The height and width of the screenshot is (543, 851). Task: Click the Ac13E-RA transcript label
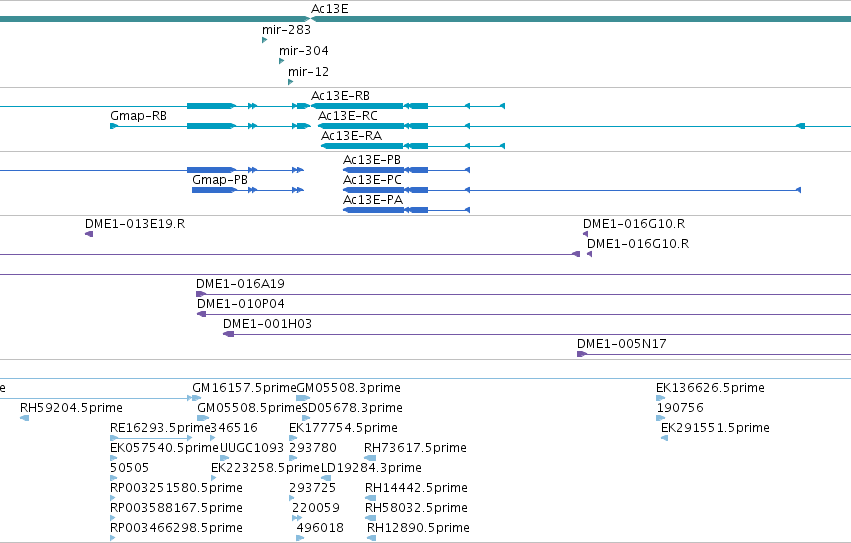pyautogui.click(x=351, y=136)
